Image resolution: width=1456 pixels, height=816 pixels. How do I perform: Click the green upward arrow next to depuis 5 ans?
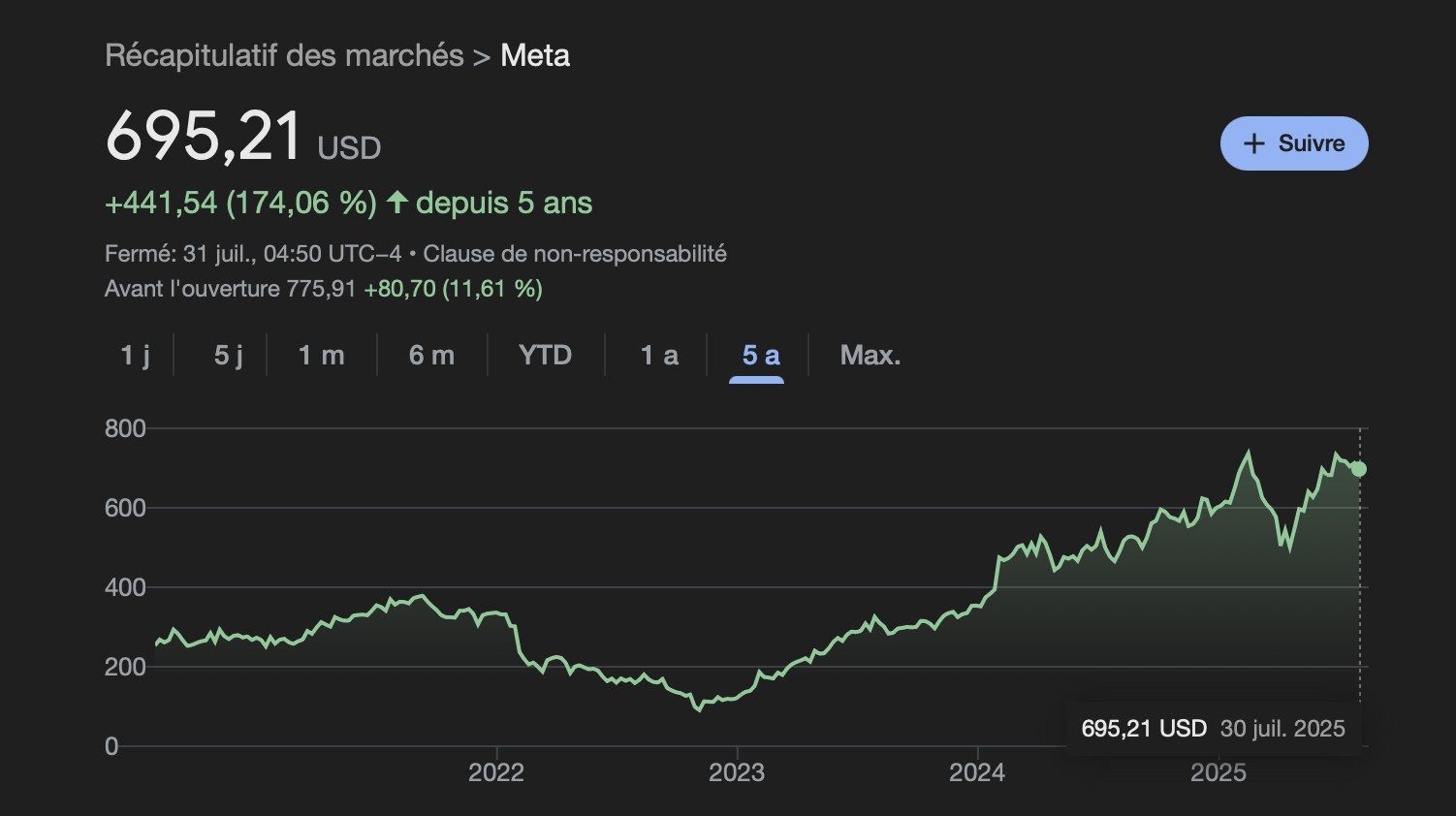click(396, 203)
